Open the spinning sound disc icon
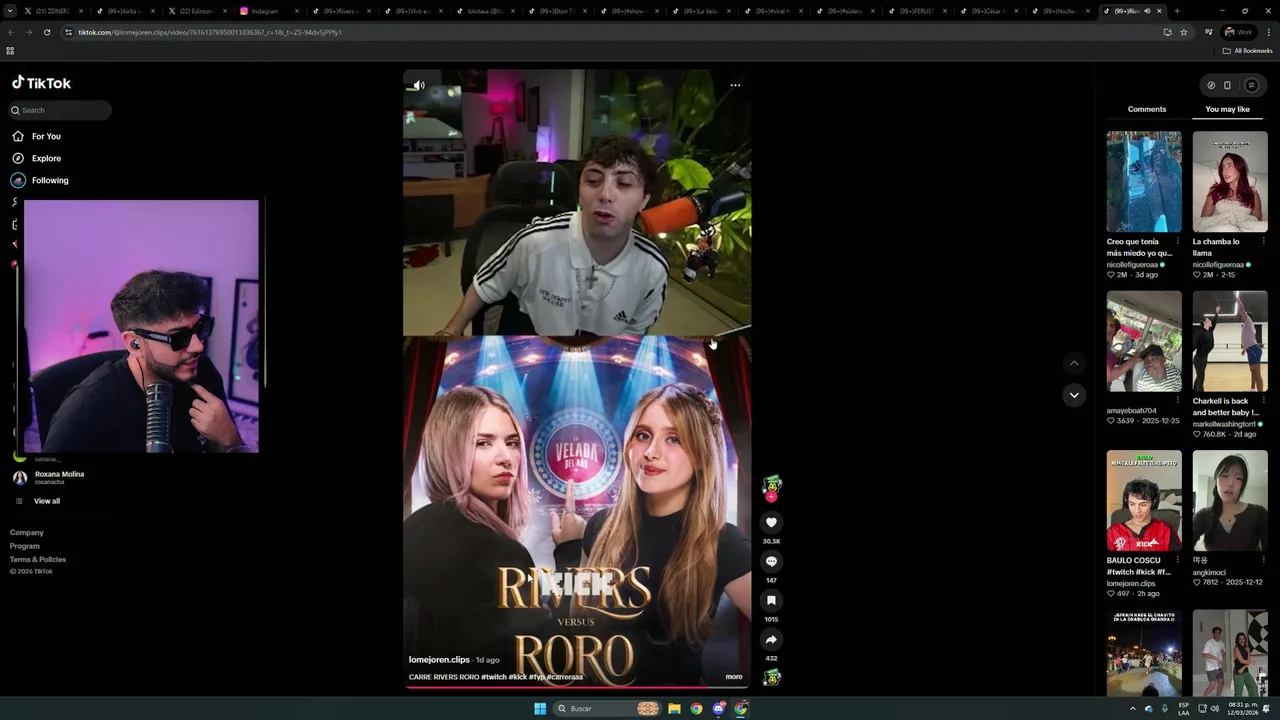The width and height of the screenshot is (1280, 720). click(x=771, y=678)
